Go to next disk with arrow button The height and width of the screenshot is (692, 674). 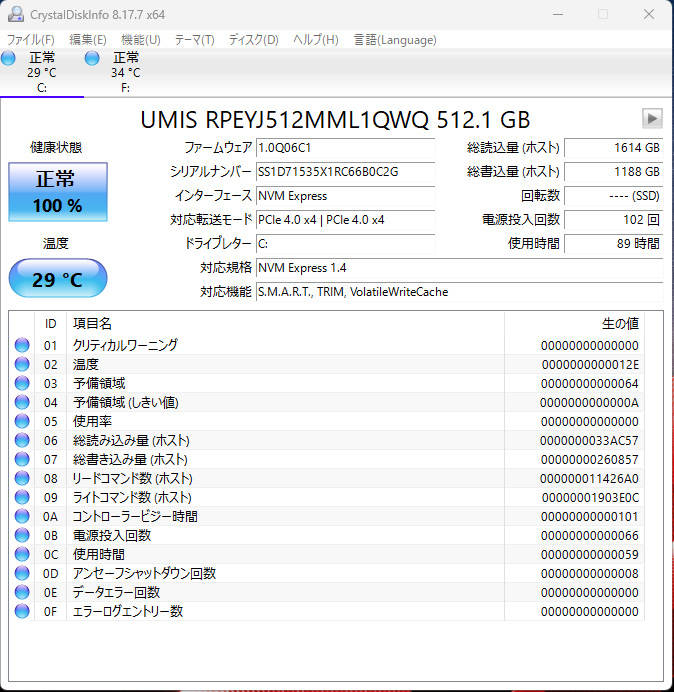click(x=652, y=119)
